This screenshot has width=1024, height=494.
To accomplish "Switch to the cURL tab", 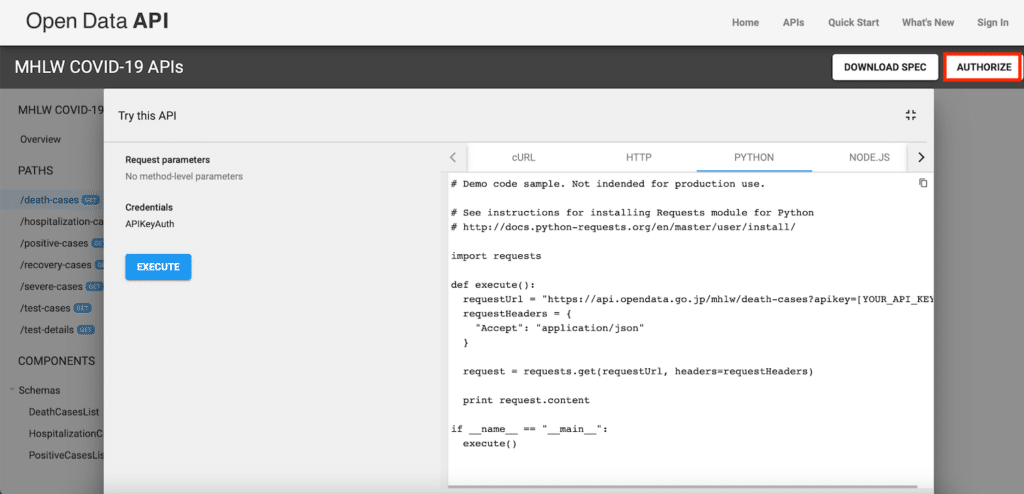I will click(523, 157).
